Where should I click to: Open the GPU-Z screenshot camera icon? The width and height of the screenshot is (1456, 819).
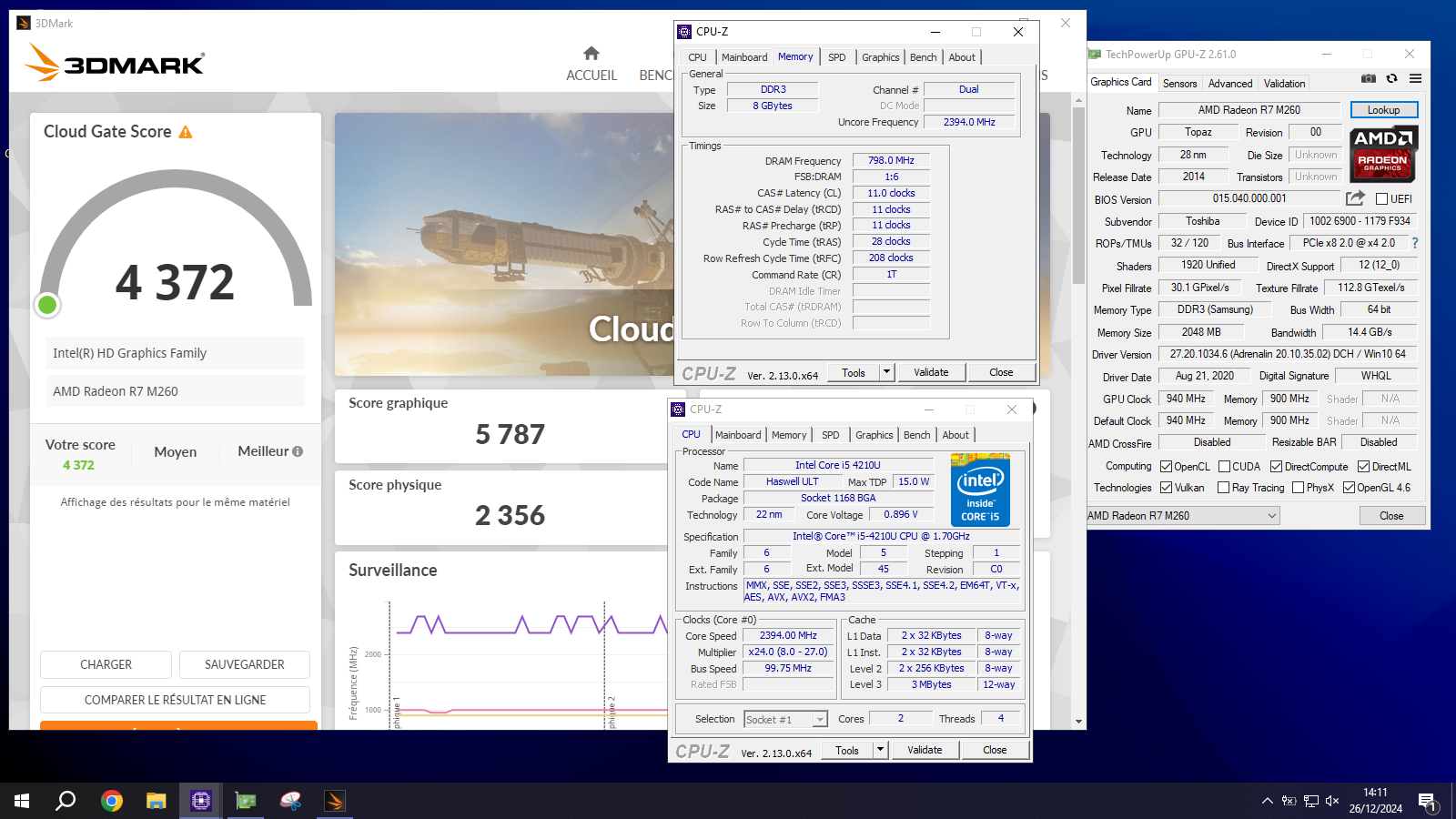[1368, 79]
